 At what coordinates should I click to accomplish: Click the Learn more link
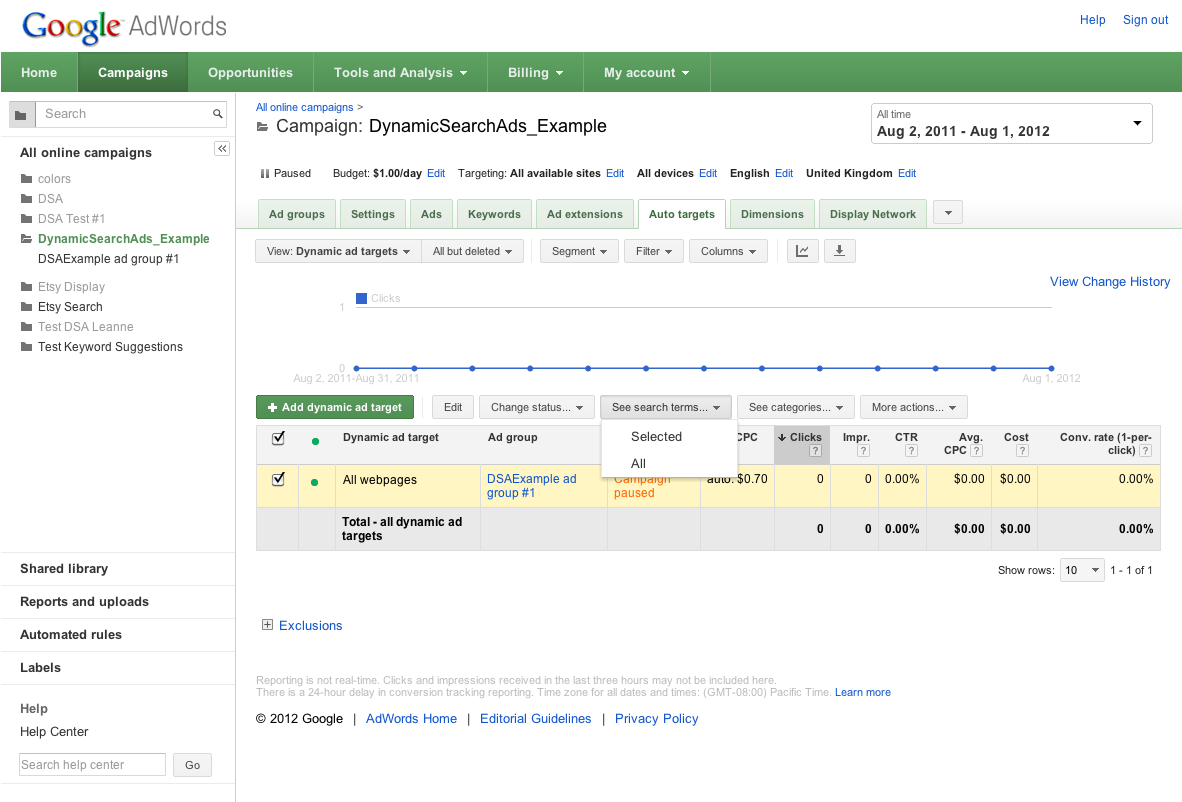862,692
